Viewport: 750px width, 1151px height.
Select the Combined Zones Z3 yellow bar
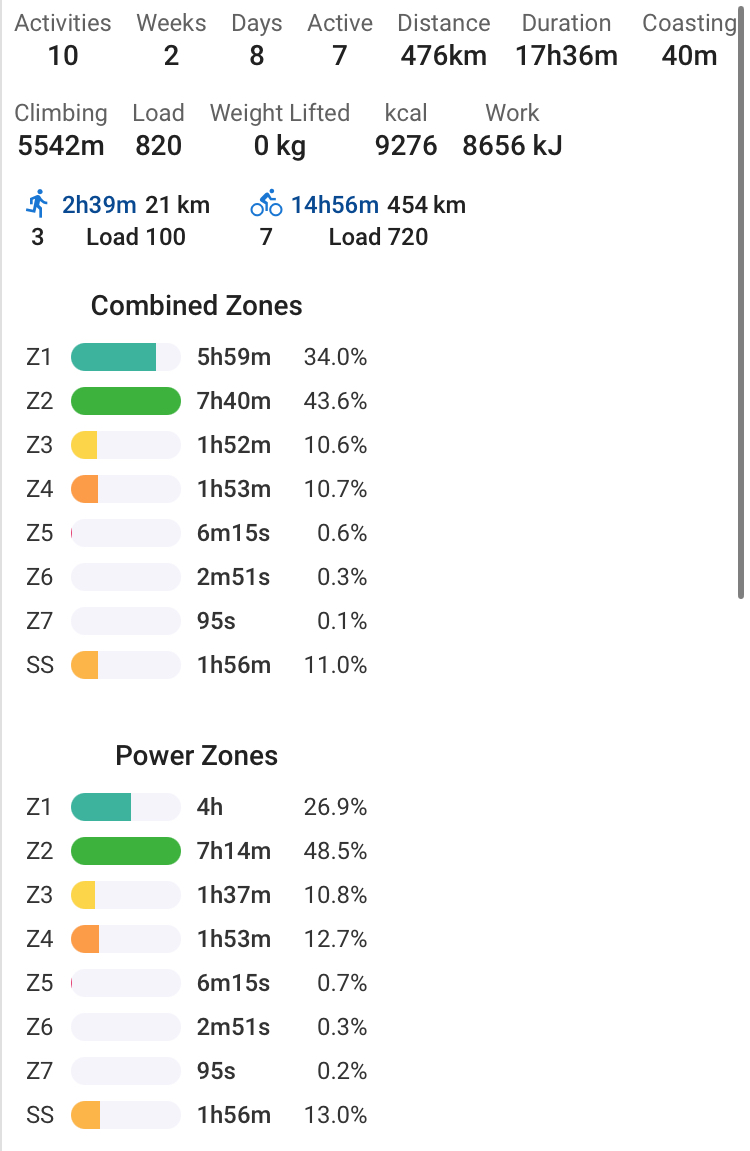pyautogui.click(x=85, y=445)
